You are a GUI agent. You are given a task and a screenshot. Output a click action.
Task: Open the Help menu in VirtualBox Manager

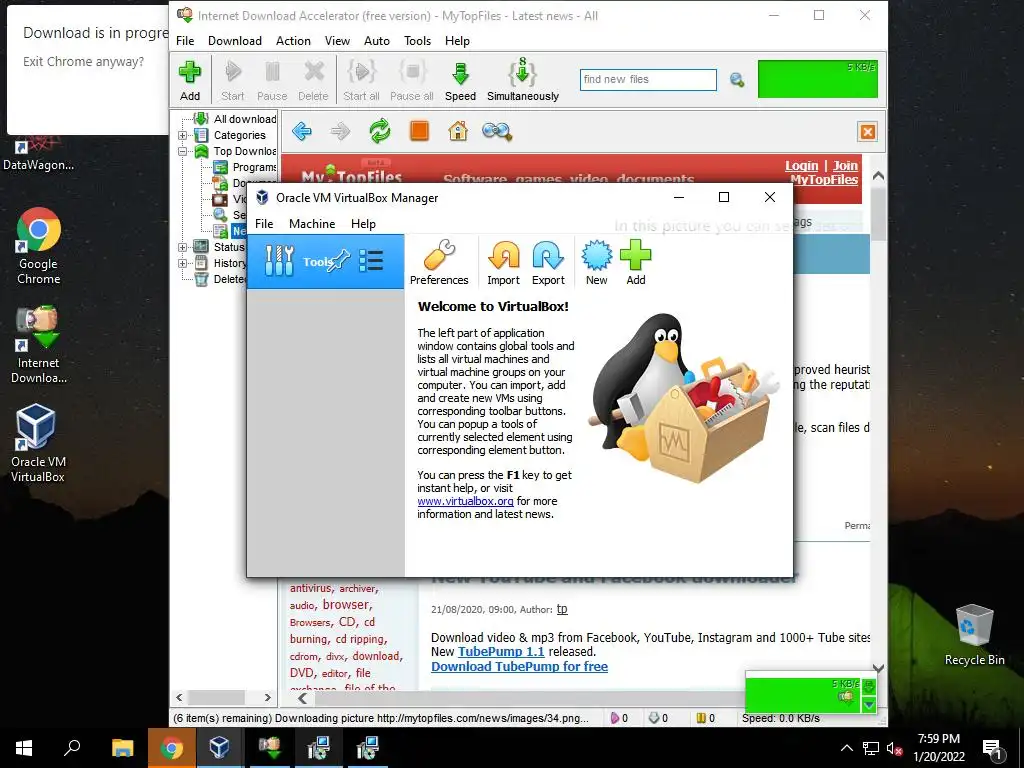pos(363,224)
